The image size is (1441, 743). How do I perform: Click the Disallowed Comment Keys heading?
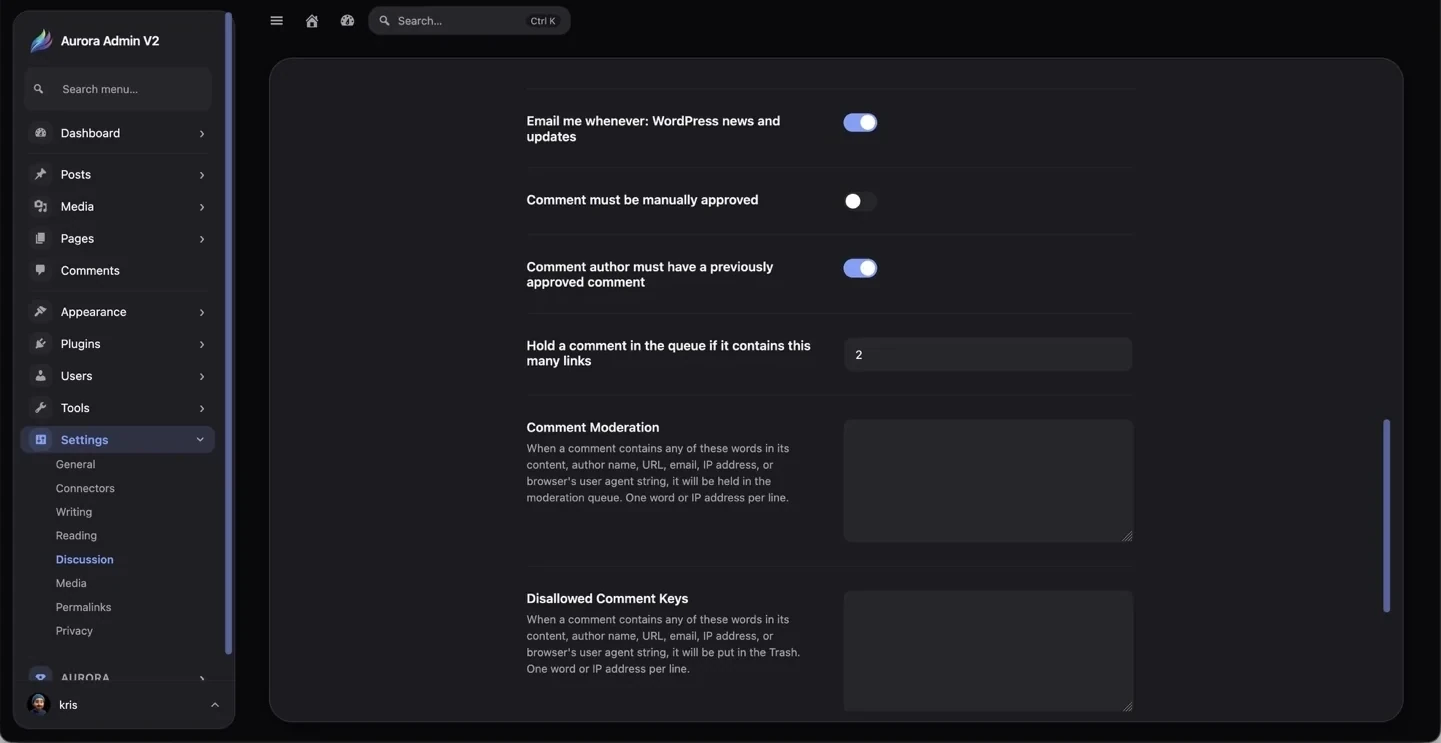point(607,598)
